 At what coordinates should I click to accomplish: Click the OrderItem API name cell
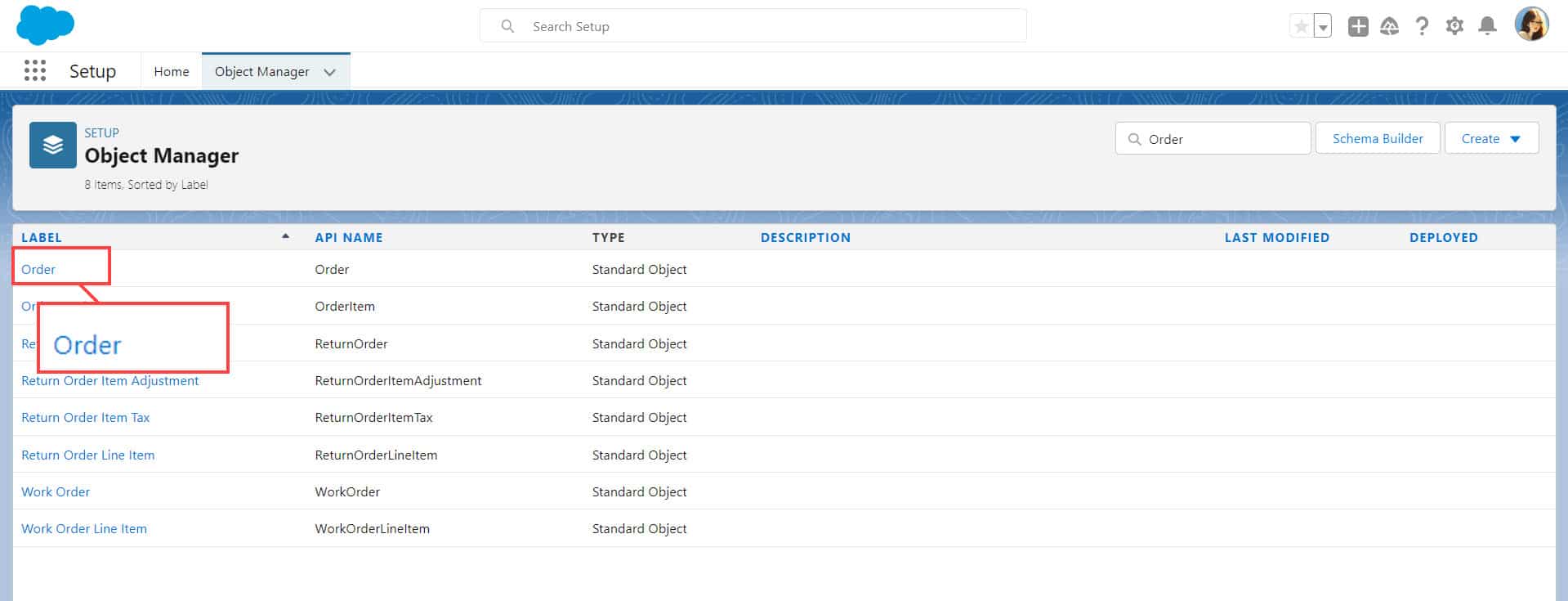click(x=345, y=306)
